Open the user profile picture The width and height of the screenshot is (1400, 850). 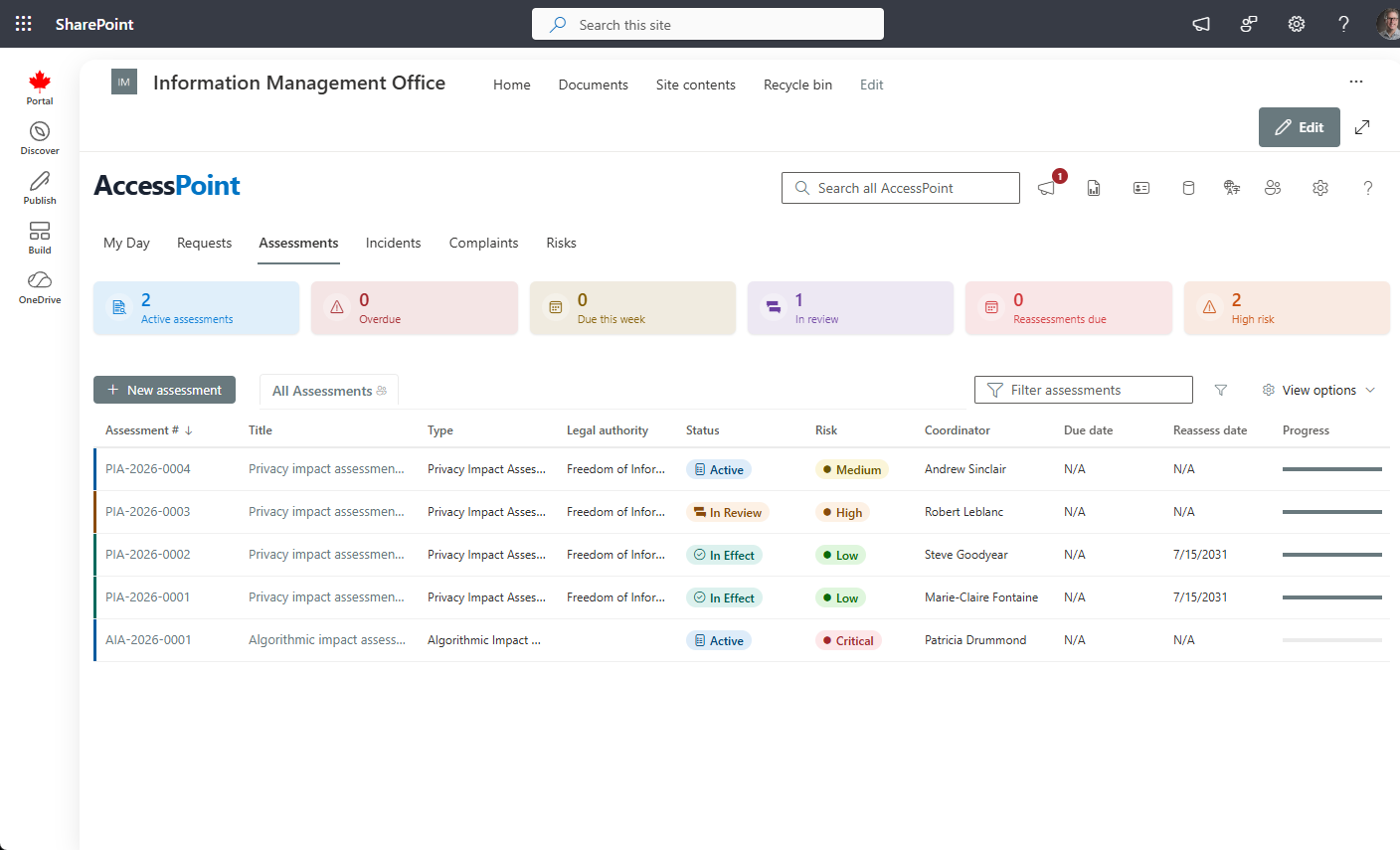(1388, 24)
